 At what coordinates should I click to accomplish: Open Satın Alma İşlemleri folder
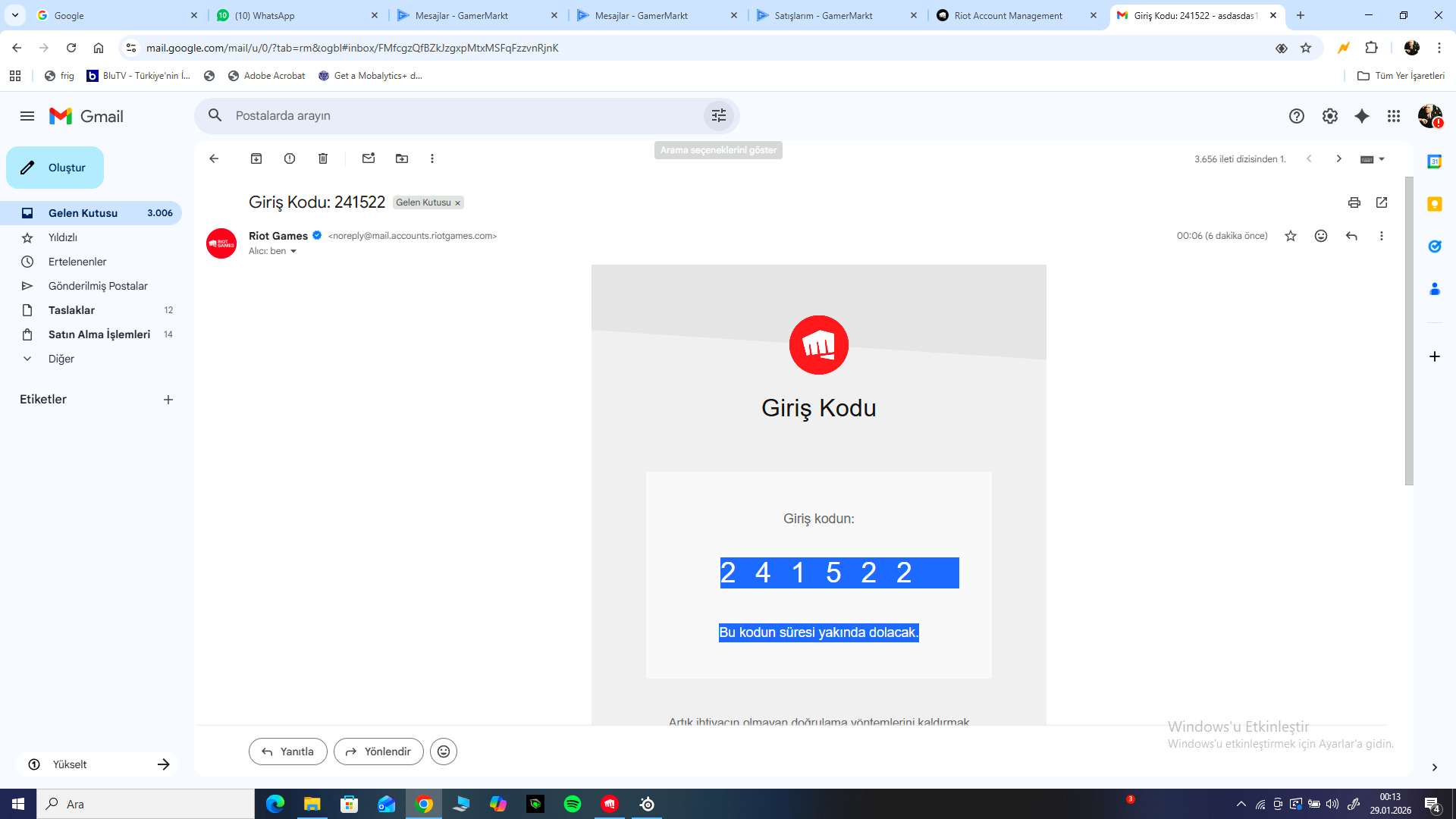91,334
